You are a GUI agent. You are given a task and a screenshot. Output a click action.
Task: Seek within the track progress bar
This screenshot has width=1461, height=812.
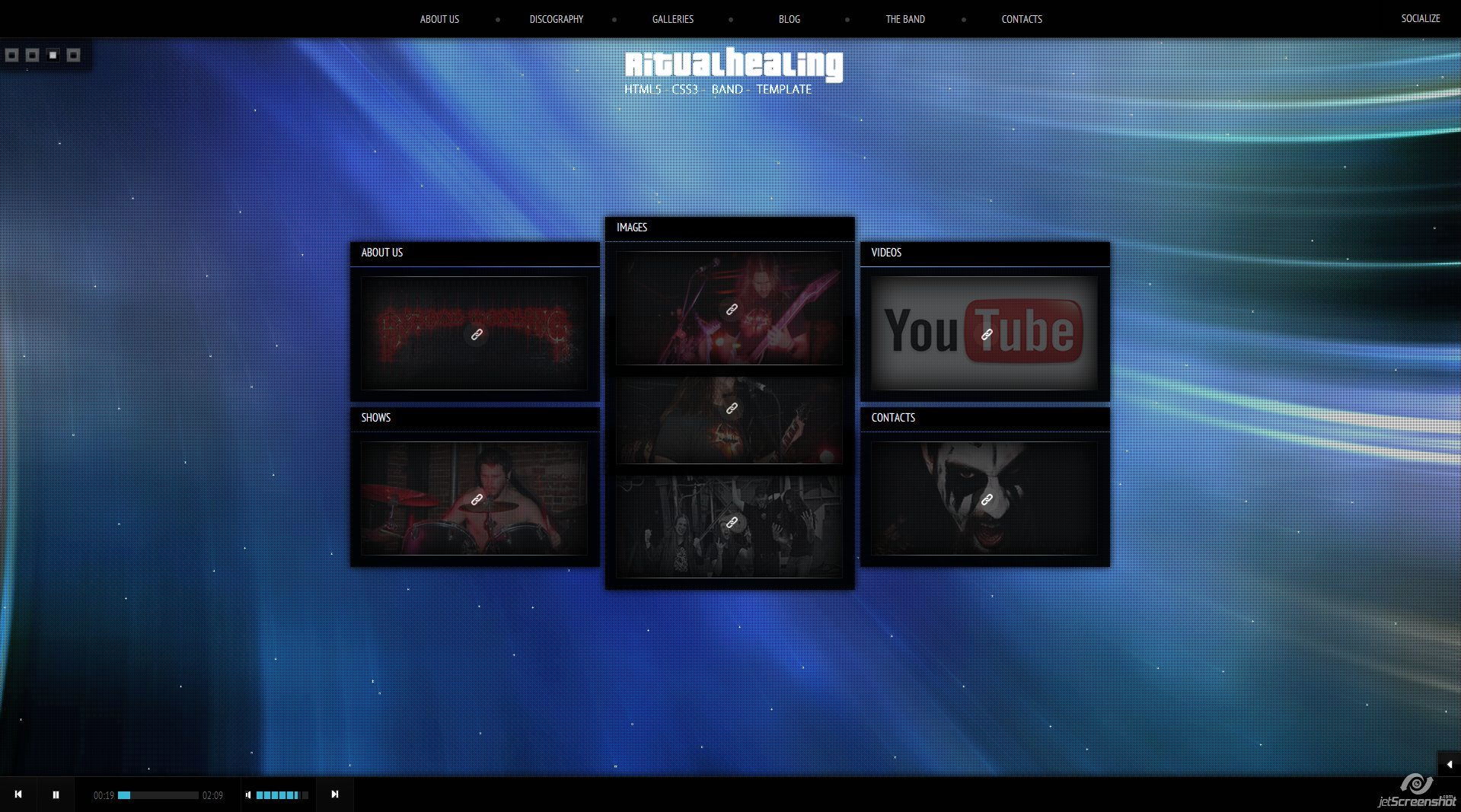[158, 795]
